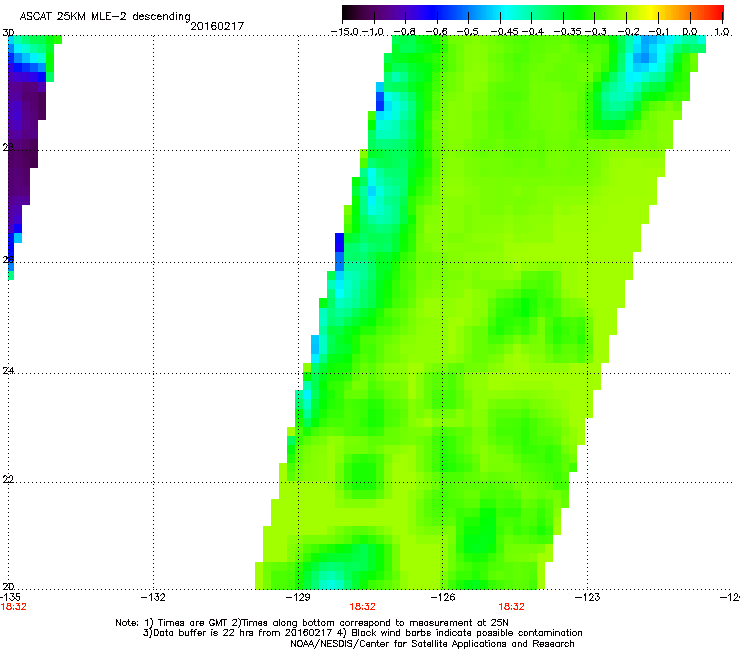Click the red 18:32 time between -129 and -126
Screen dimensions: 740x650
point(362,607)
